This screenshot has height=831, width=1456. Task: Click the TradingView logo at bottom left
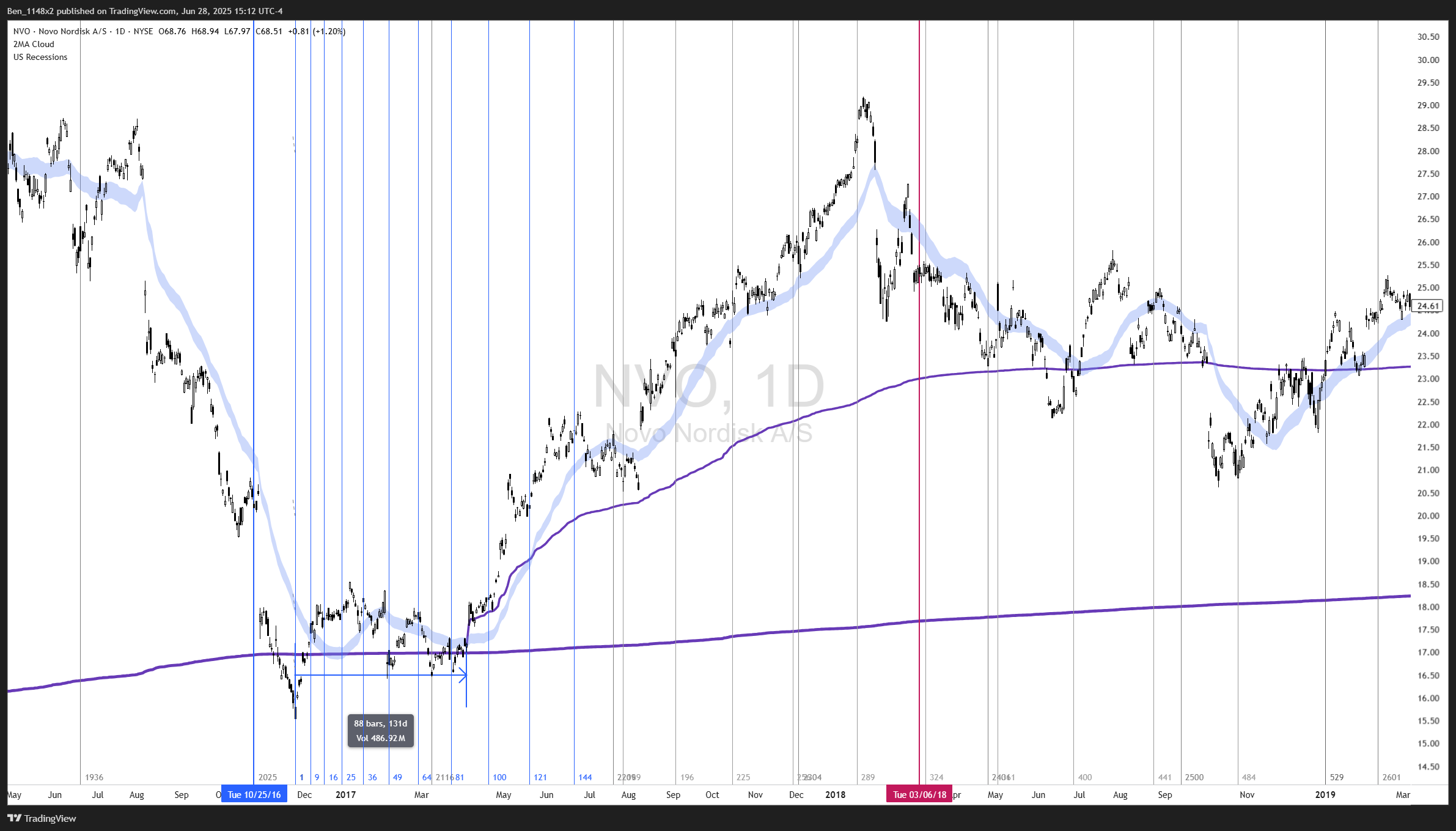(x=42, y=818)
